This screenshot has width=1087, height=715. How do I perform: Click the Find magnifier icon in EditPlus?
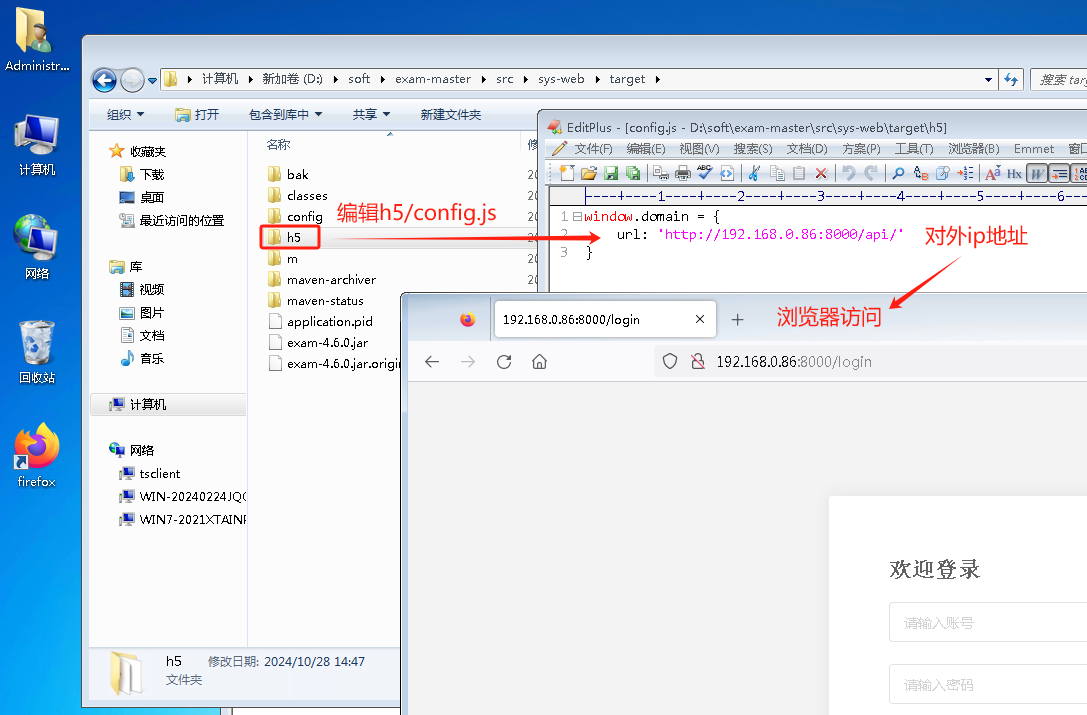(899, 174)
